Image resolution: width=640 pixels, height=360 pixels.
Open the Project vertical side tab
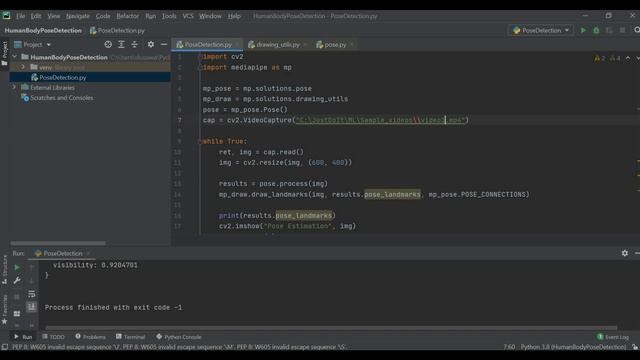click(x=4, y=53)
